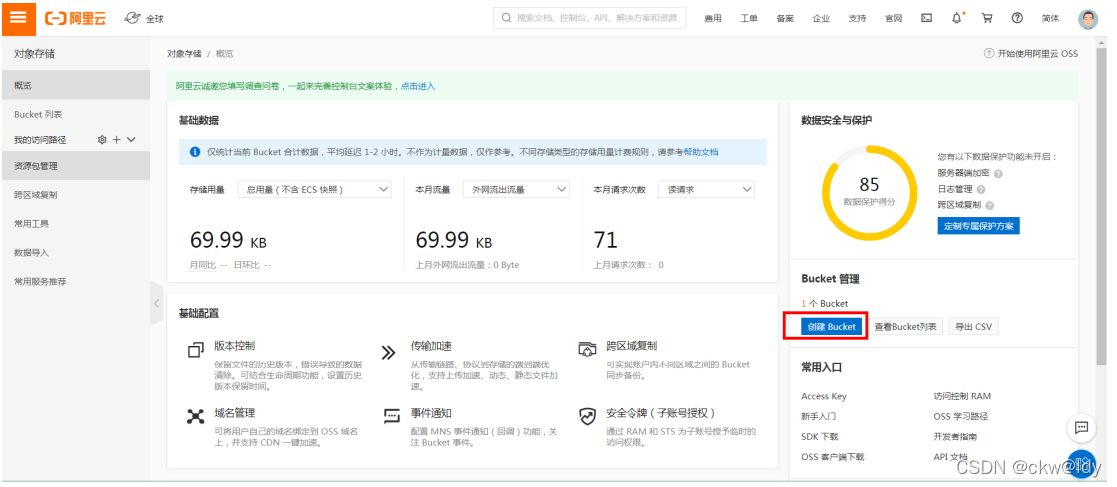Open the 读请求 request type dropdown
Screen dimensions: 1117x487
point(707,189)
